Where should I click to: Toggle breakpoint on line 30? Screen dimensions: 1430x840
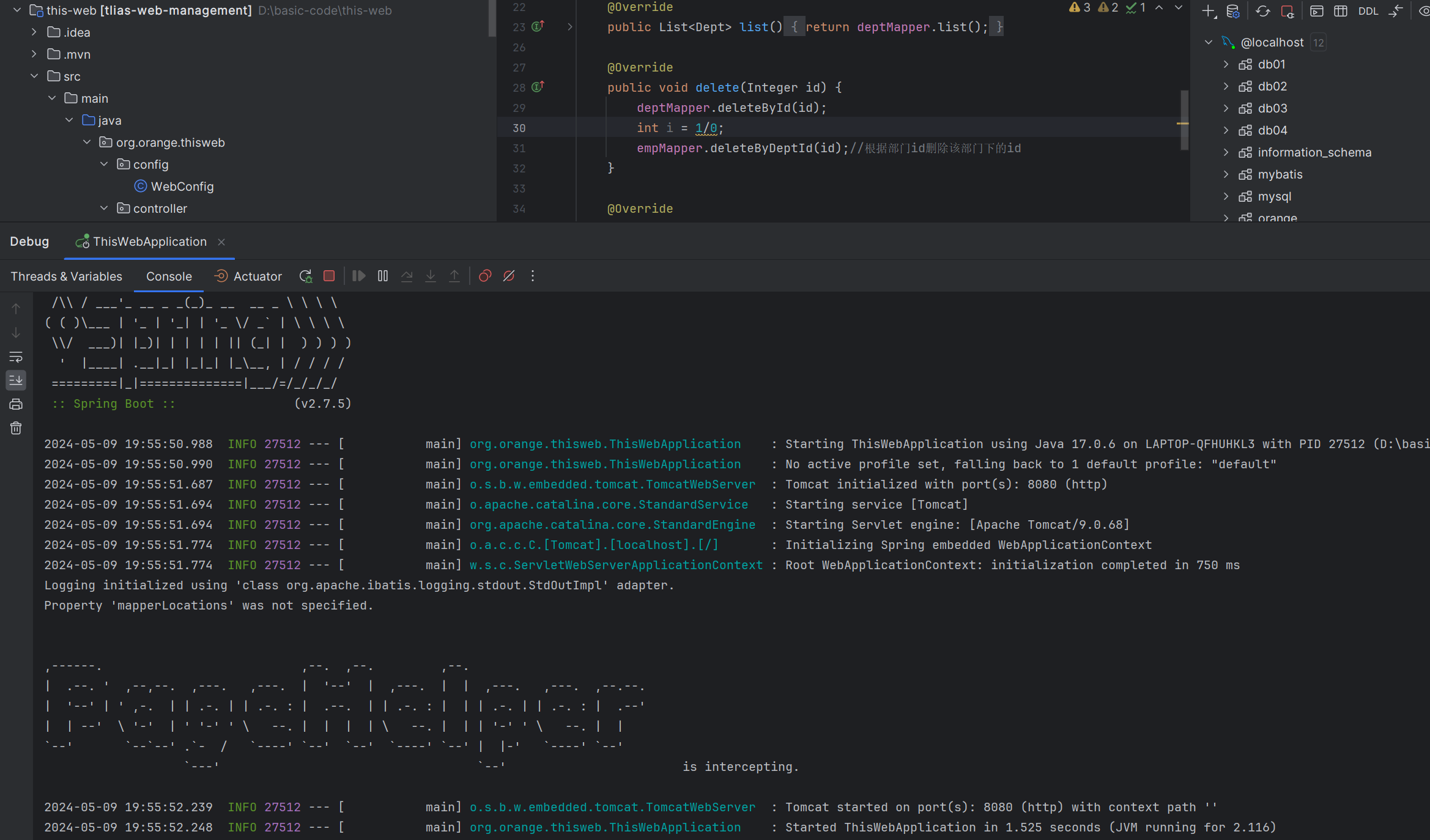[x=519, y=127]
